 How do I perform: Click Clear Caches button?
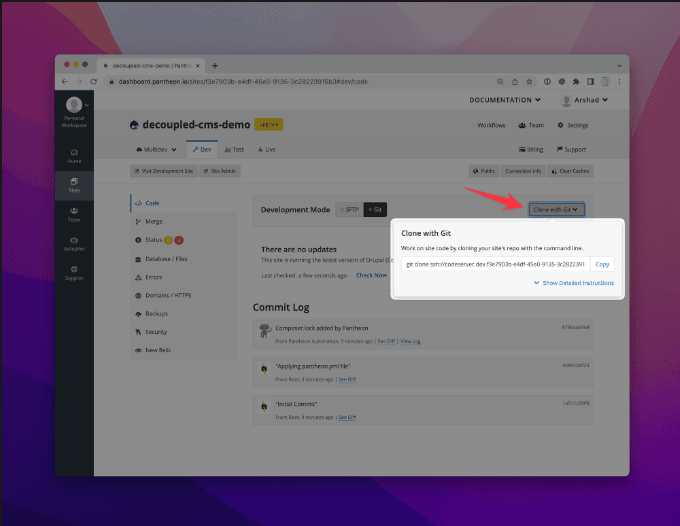coord(570,171)
